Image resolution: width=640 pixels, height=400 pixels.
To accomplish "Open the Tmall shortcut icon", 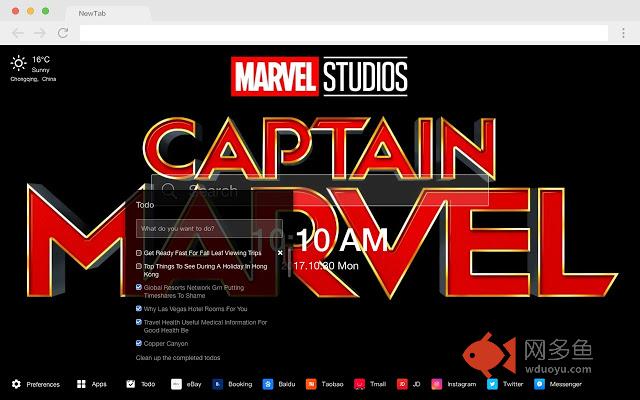I will coord(359,384).
